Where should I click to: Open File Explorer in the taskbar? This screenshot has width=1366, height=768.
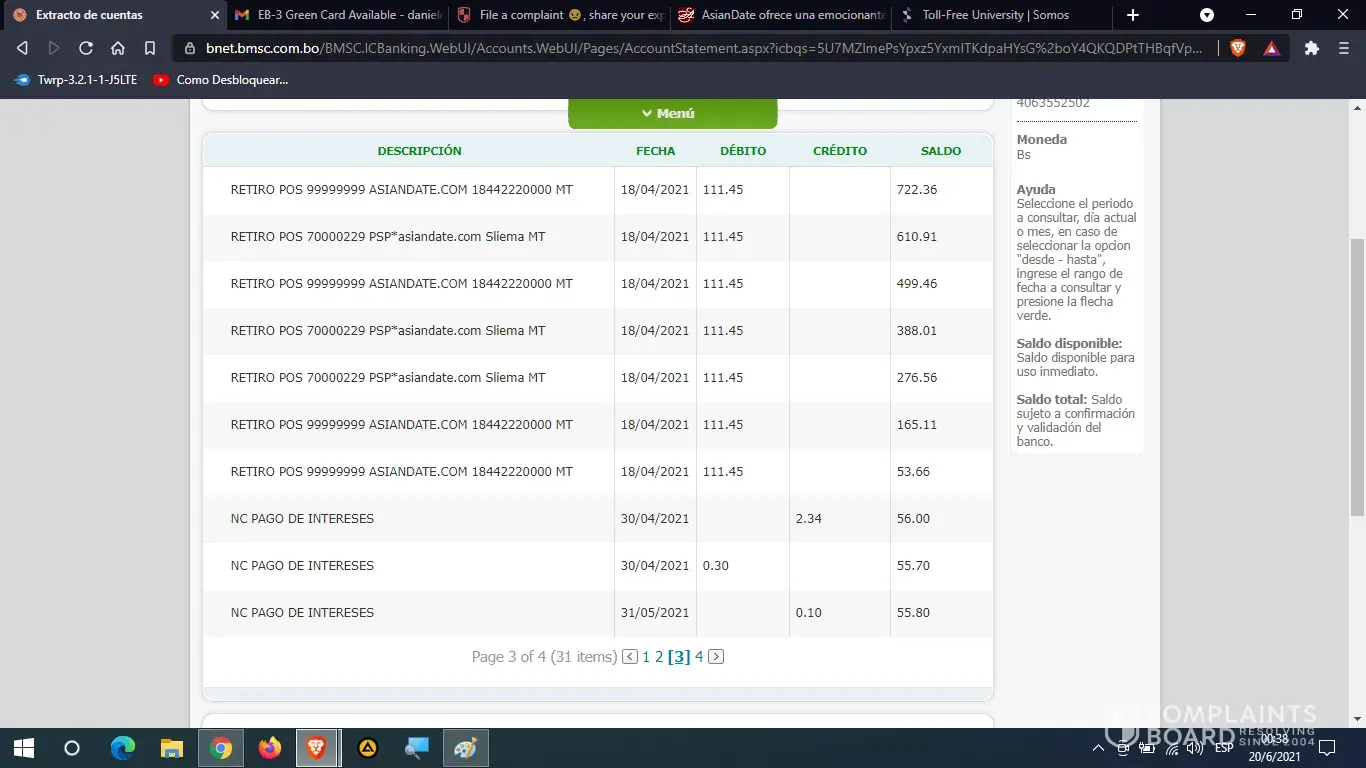[172, 748]
